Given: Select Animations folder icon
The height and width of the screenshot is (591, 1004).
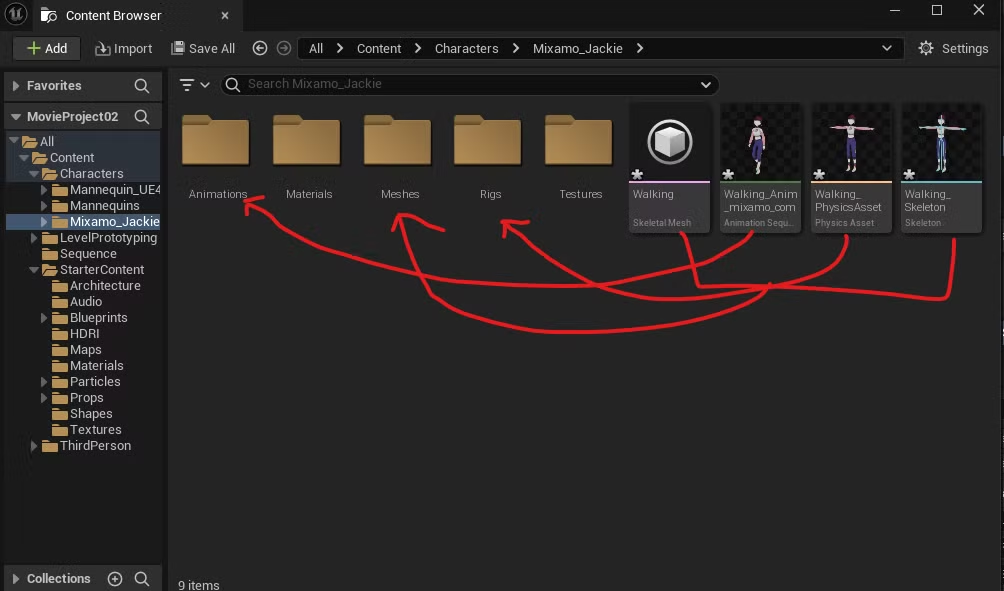Looking at the screenshot, I should coord(216,140).
